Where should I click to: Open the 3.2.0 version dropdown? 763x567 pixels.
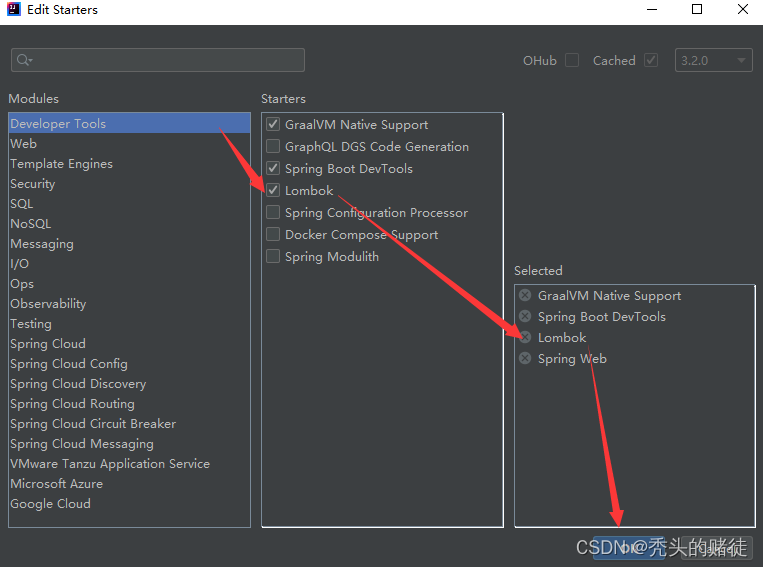tap(713, 60)
